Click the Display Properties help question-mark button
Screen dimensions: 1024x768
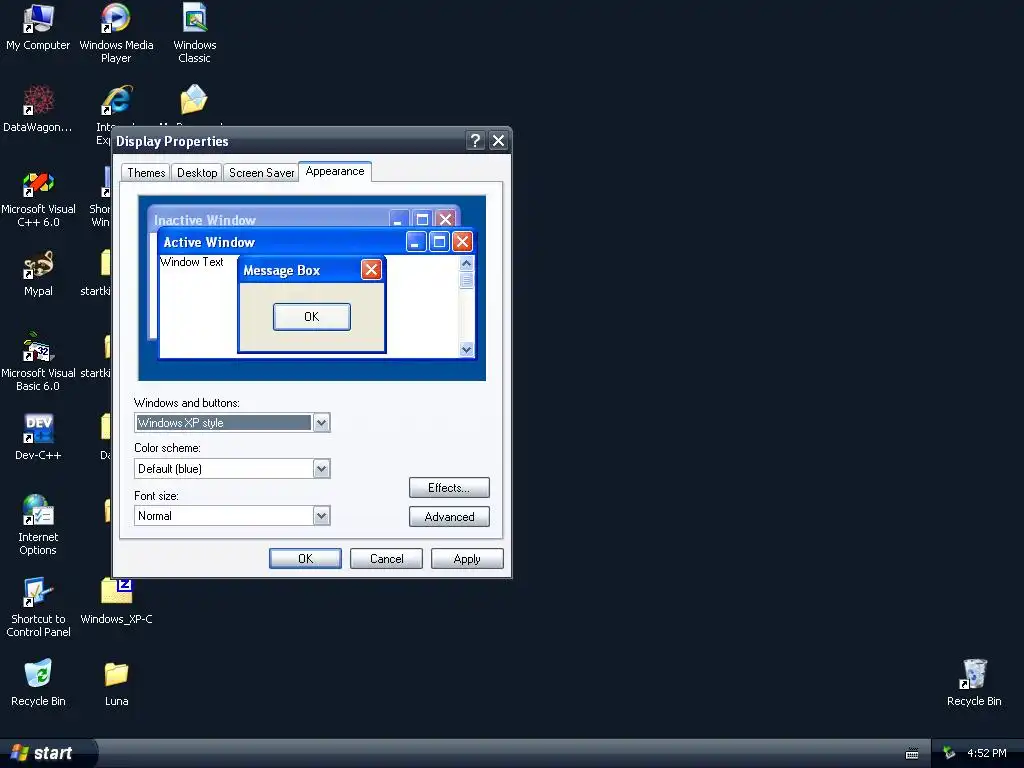click(x=475, y=140)
